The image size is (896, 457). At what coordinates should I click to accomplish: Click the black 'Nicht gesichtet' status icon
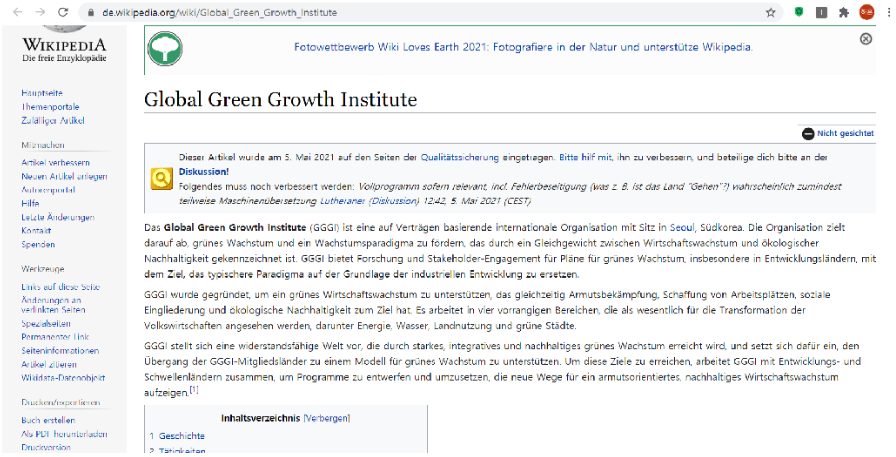(807, 134)
